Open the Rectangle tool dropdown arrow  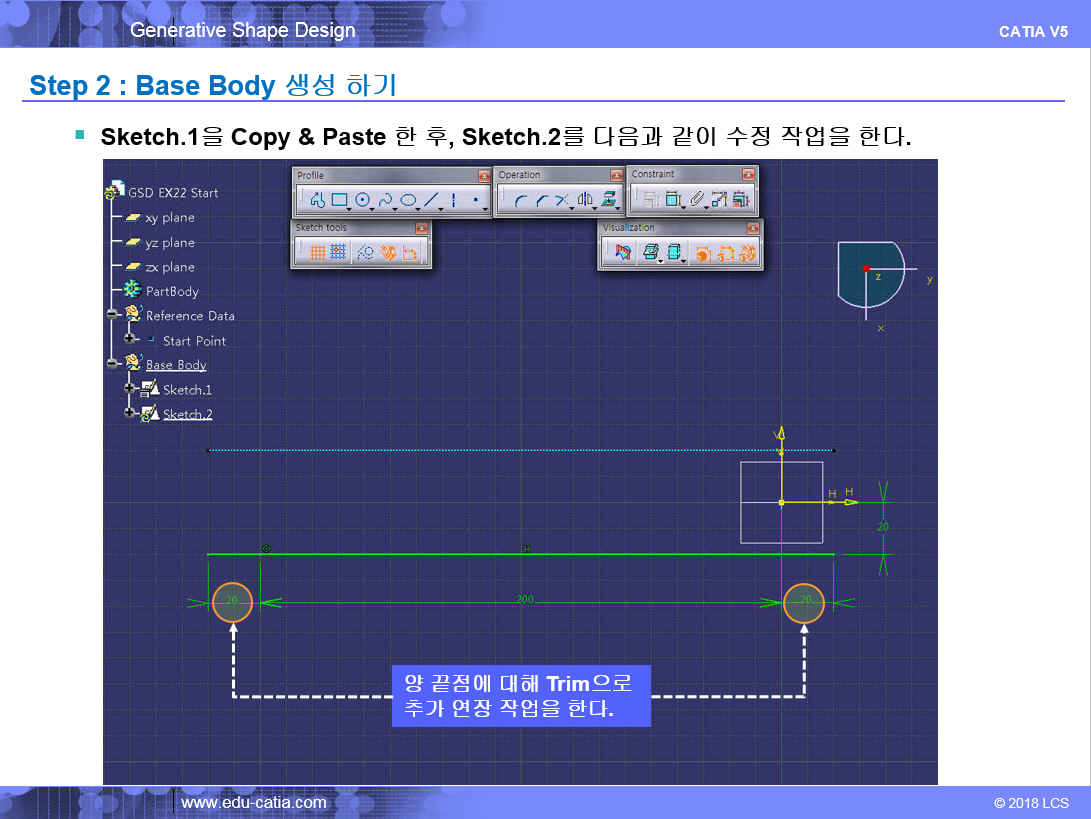(350, 208)
